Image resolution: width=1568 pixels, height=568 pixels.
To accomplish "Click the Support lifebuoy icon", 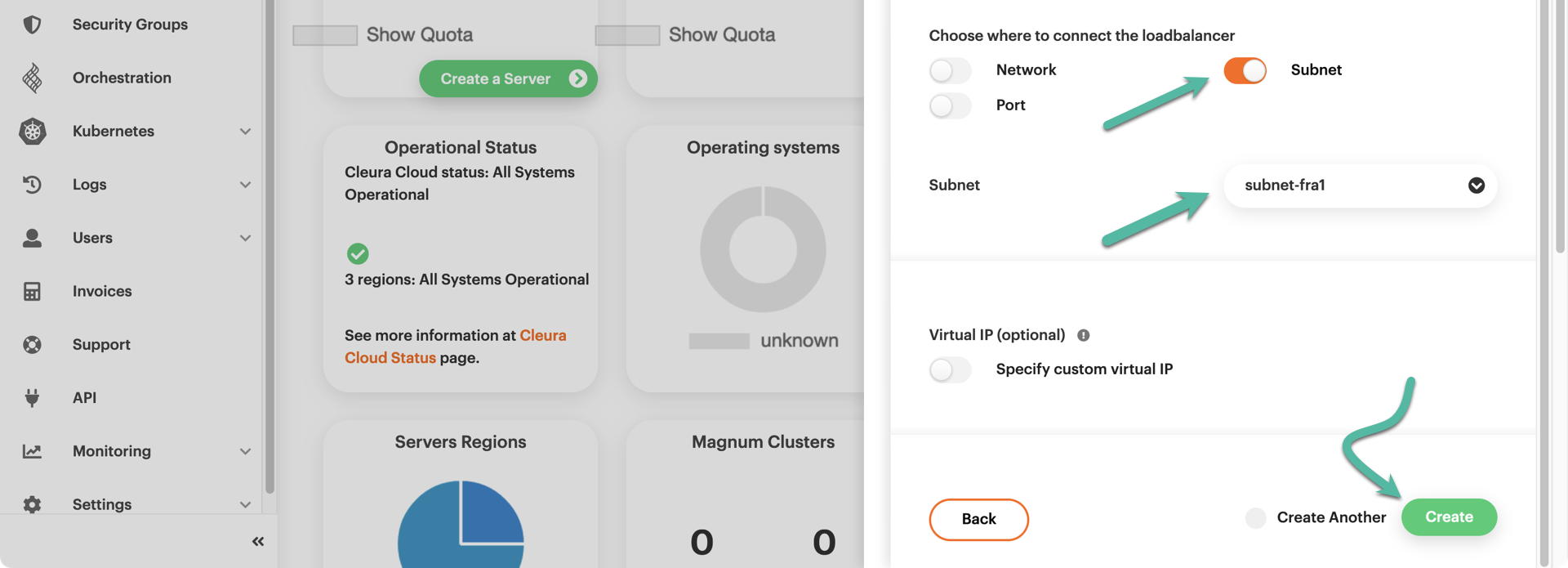I will click(32, 344).
